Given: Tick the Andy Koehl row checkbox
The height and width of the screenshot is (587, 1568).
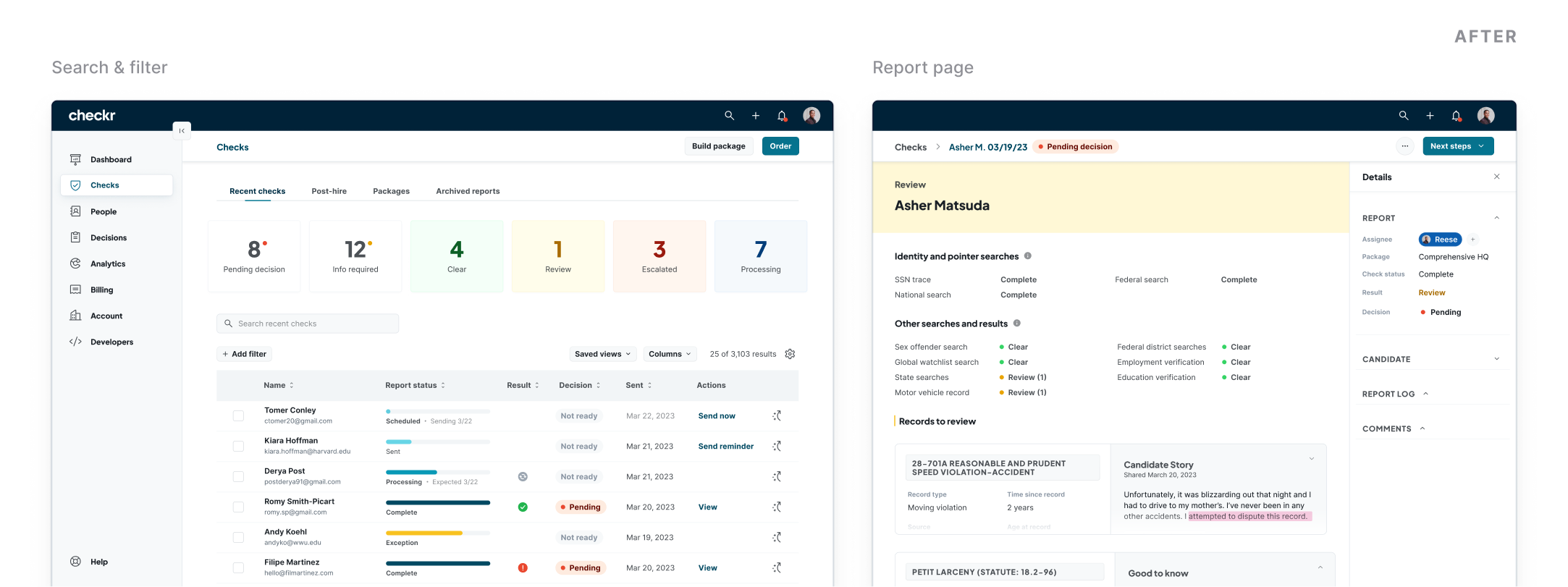Looking at the screenshot, I should 238,538.
